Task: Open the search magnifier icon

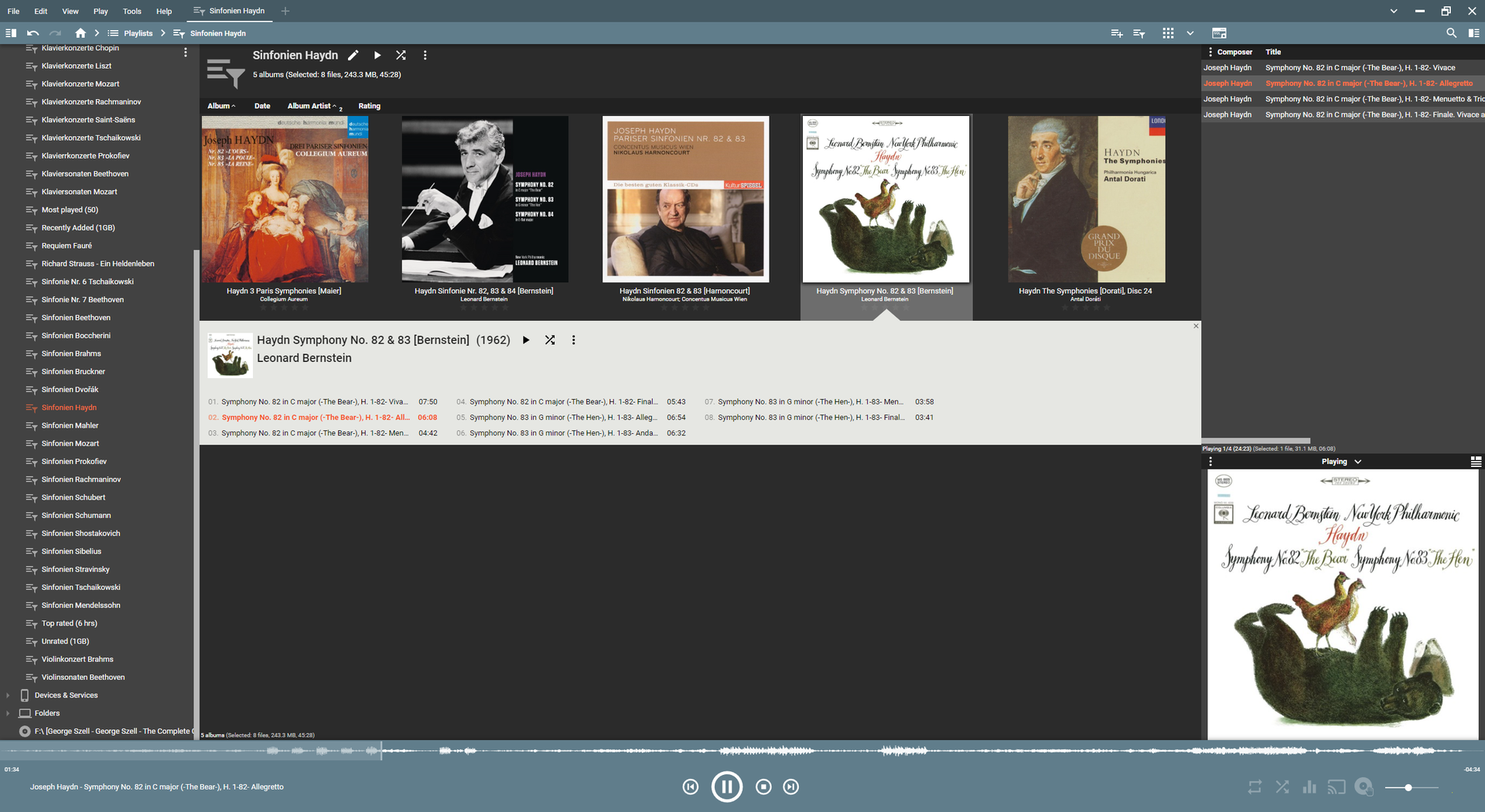Action: 1451,33
